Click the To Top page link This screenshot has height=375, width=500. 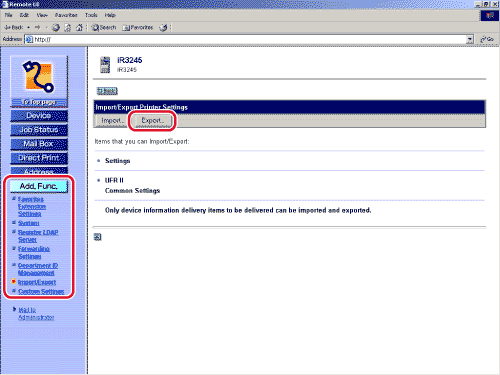click(x=39, y=102)
